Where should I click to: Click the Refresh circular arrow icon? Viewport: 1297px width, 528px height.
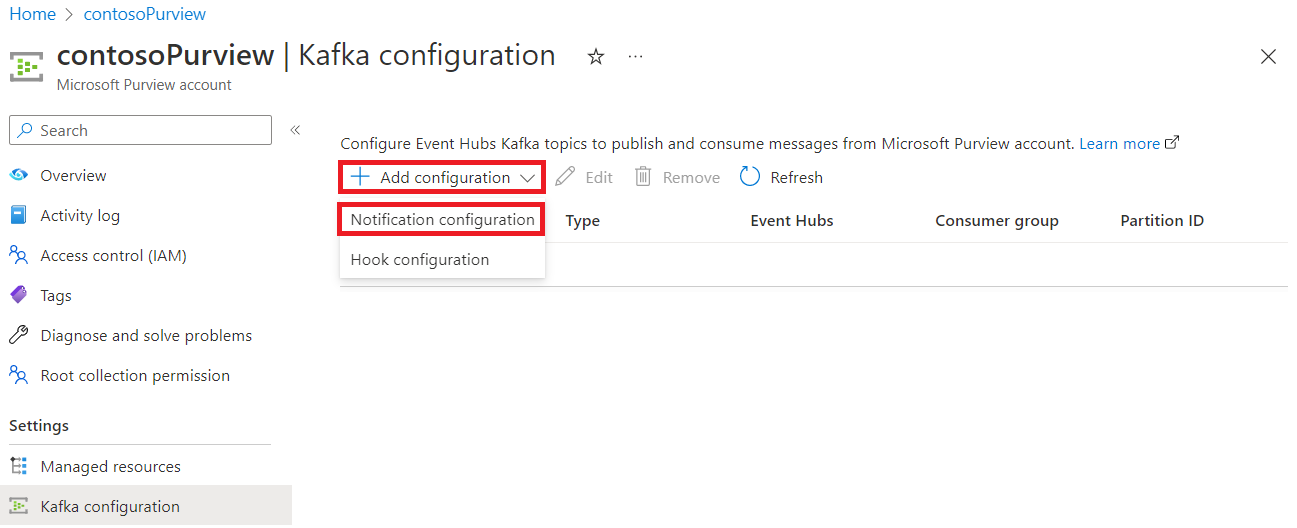click(750, 177)
